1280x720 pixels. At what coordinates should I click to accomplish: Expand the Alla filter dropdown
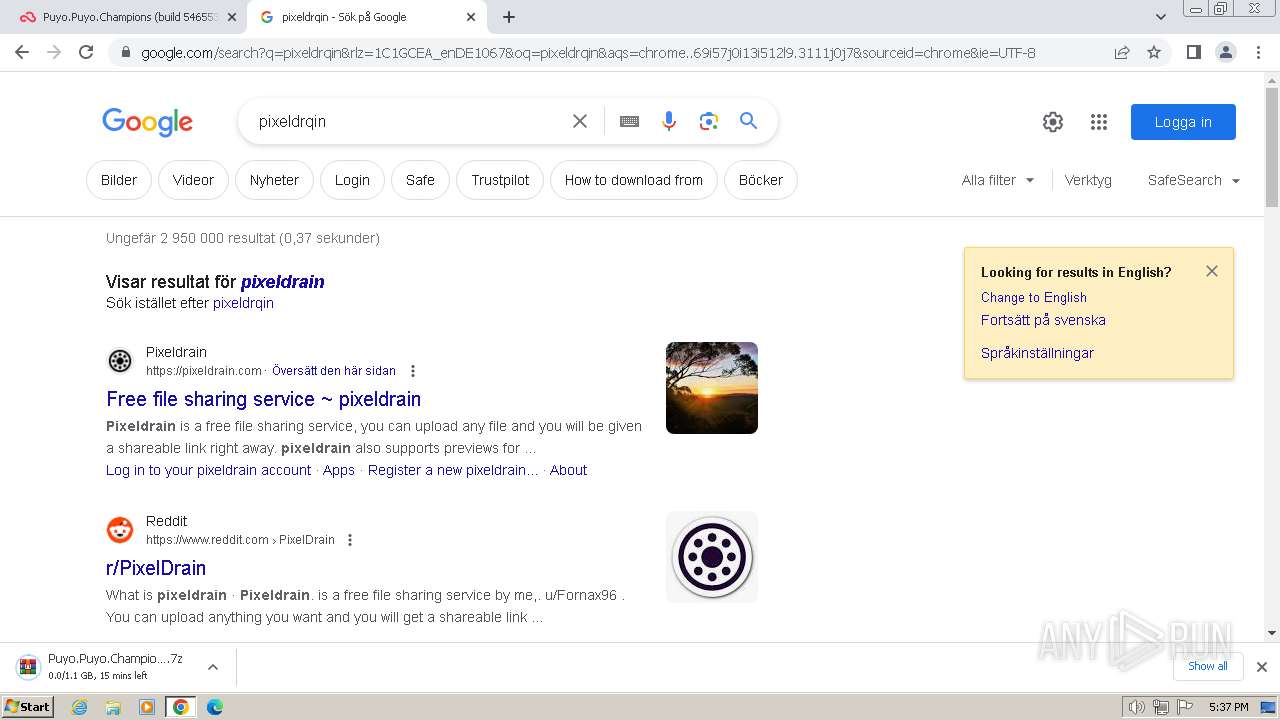coord(998,180)
